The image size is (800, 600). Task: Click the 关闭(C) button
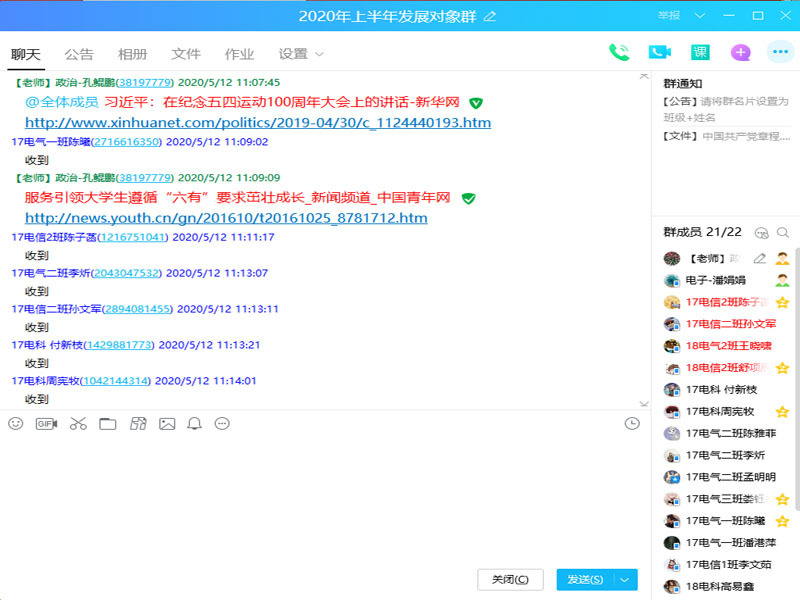(510, 579)
